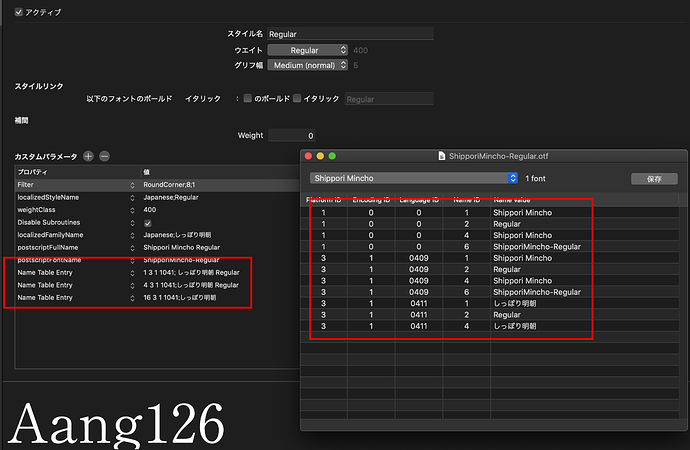Image resolution: width=690 pixels, height=450 pixels.
Task: Toggle the アクティブ checkbox
Action: tap(18, 12)
